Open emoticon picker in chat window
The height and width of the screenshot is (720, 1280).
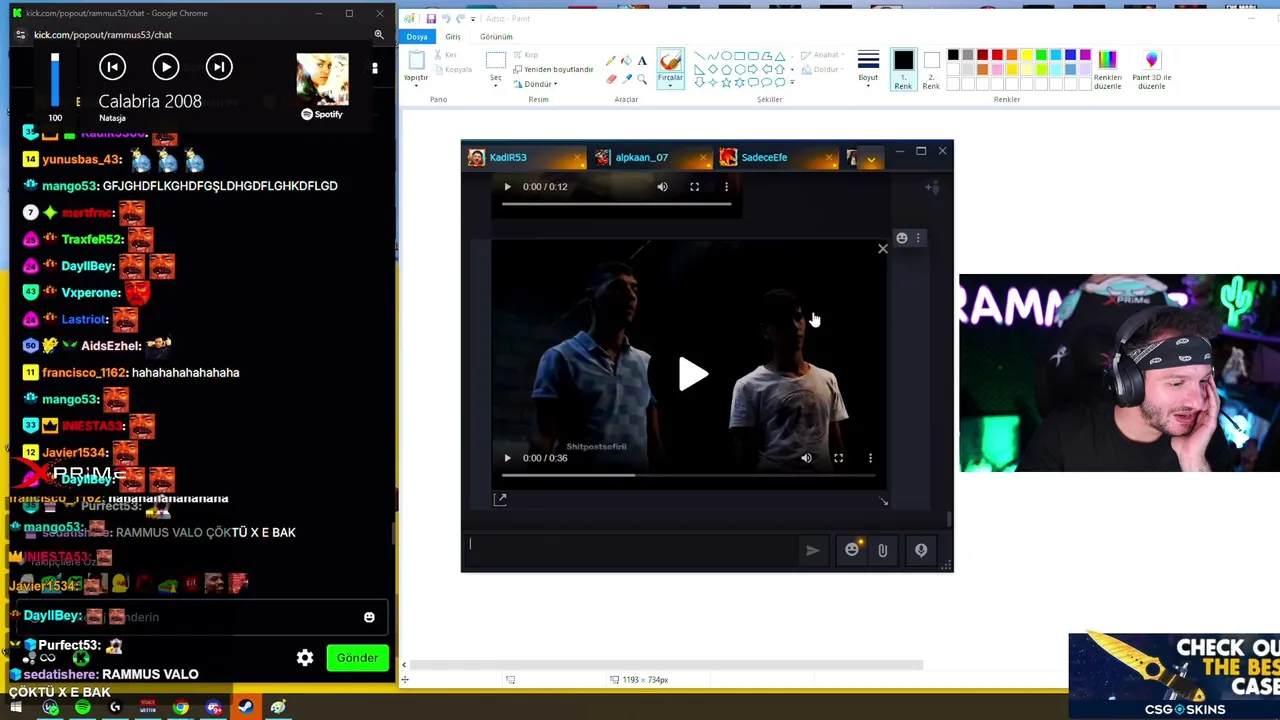pos(851,550)
